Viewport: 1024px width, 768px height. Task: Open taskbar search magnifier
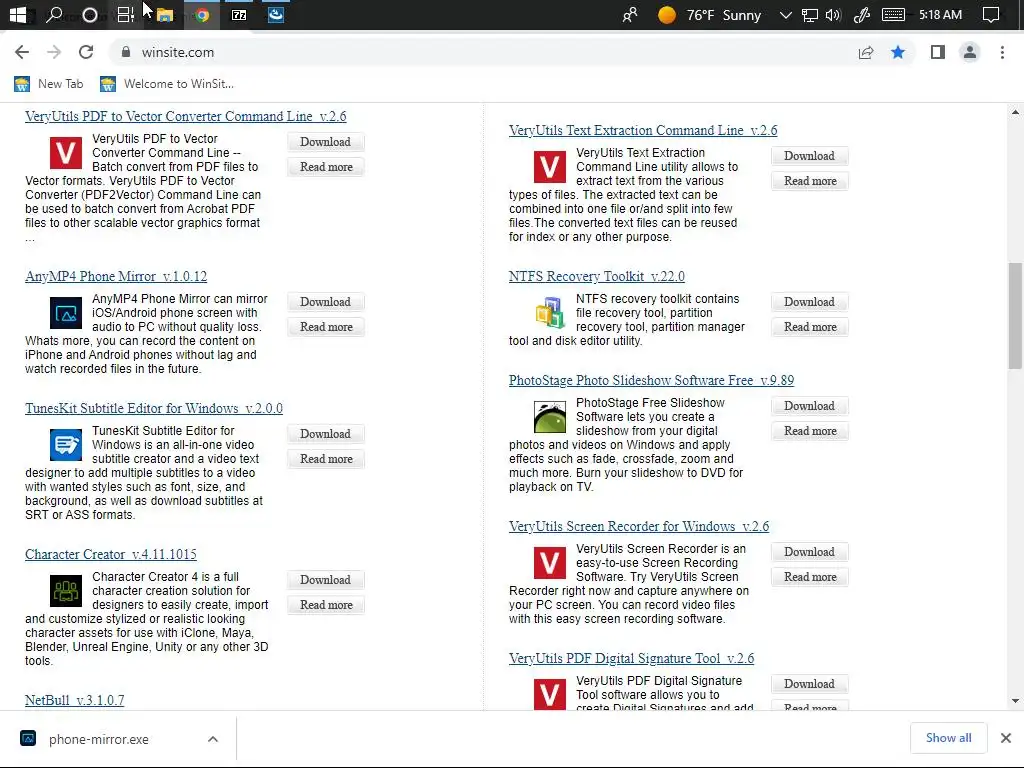point(54,14)
